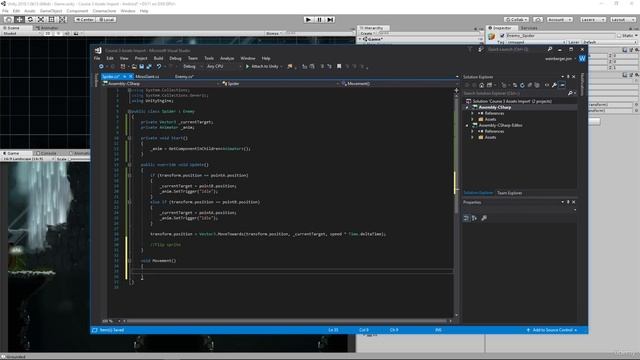
Task: Collapse Assembly-CSharp project node
Action: click(467, 107)
